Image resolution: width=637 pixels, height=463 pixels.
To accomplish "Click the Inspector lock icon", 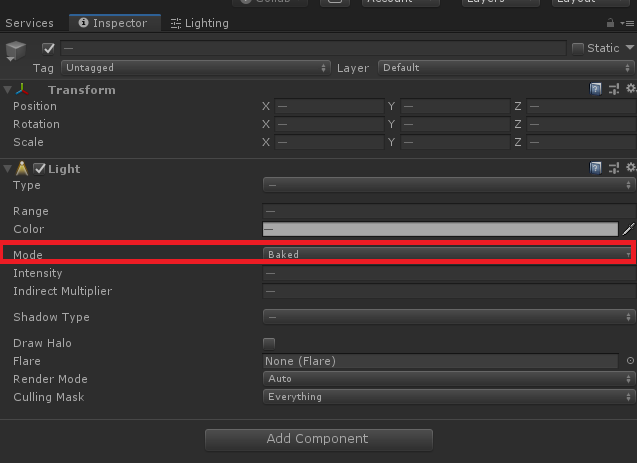I will [x=610, y=23].
